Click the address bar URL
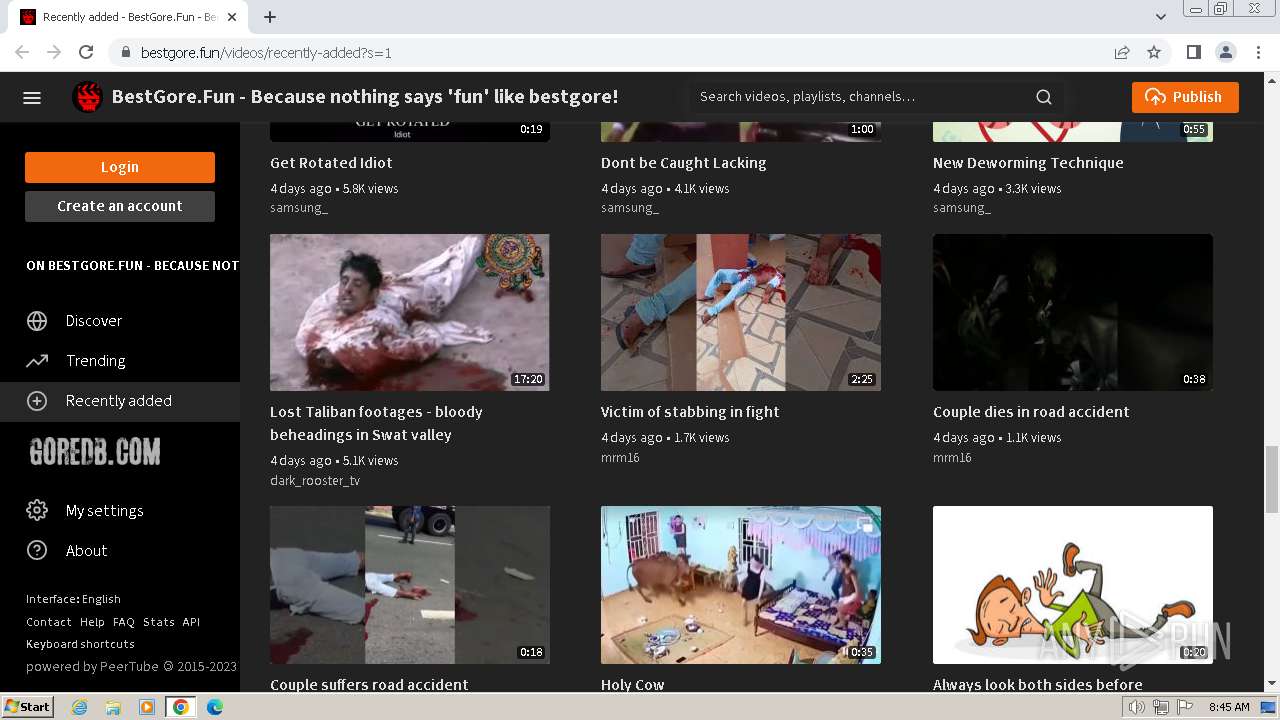Image resolution: width=1280 pixels, height=720 pixels. (266, 53)
